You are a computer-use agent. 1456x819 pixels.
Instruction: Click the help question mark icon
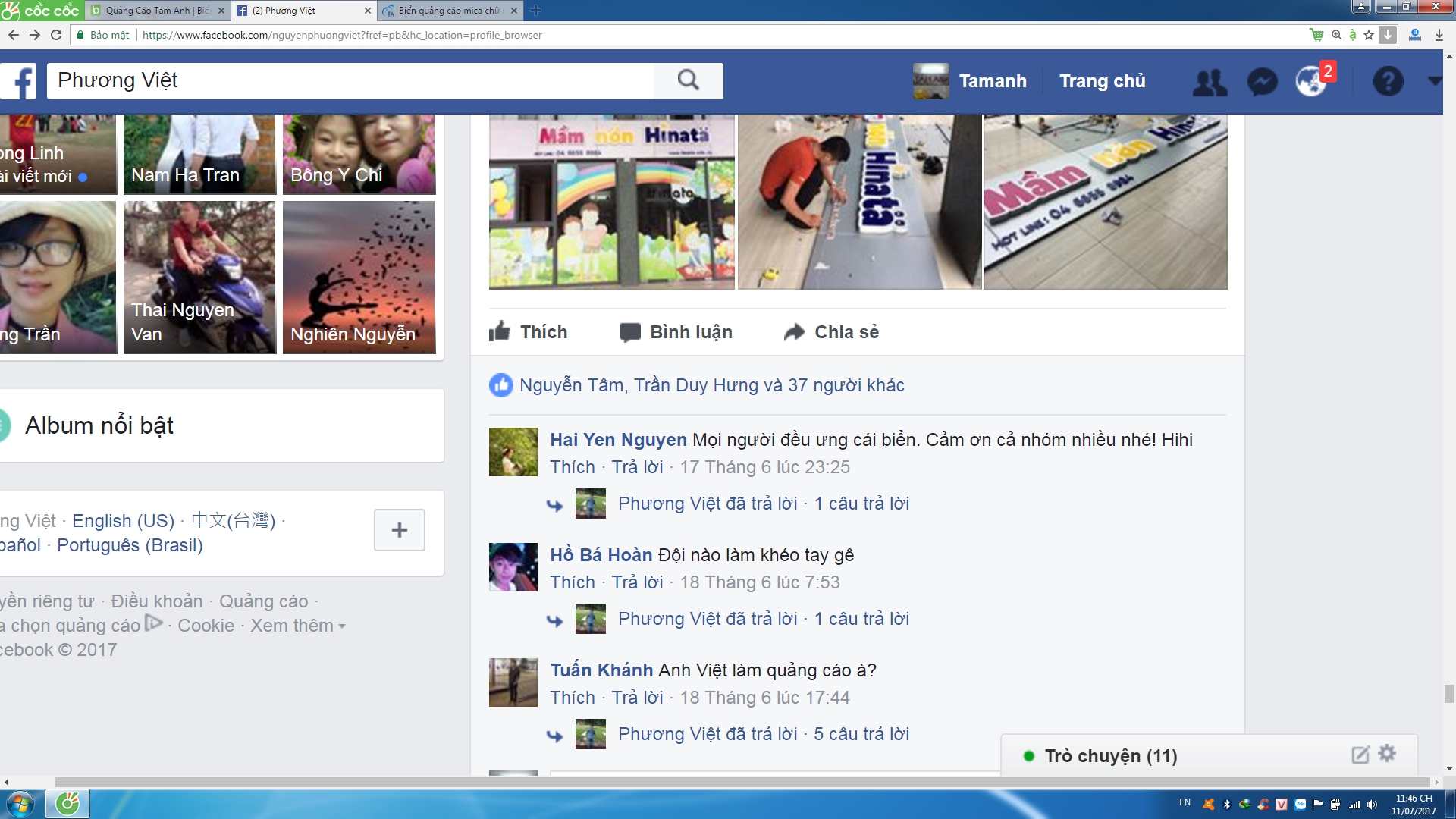pyautogui.click(x=1388, y=81)
